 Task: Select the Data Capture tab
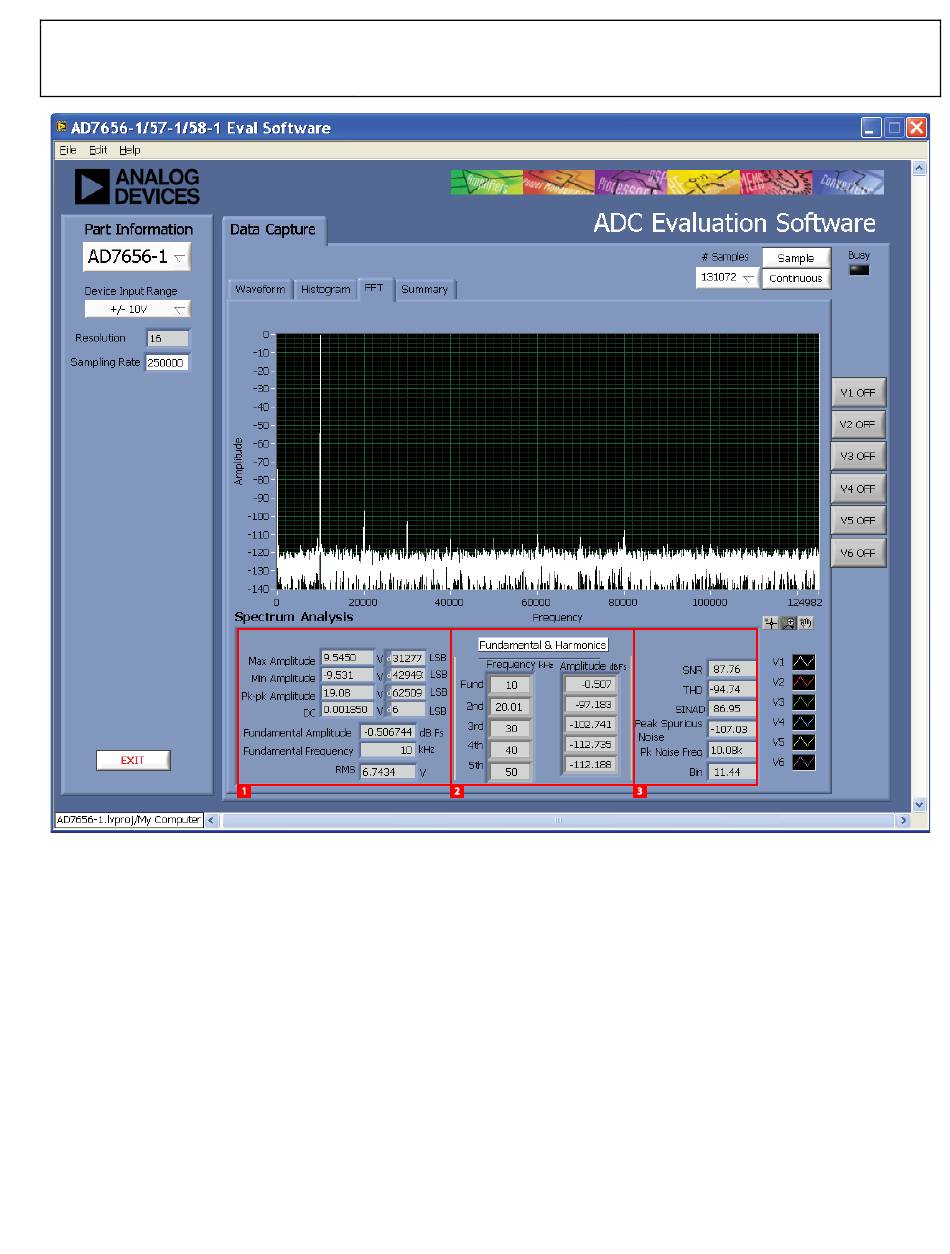click(272, 230)
